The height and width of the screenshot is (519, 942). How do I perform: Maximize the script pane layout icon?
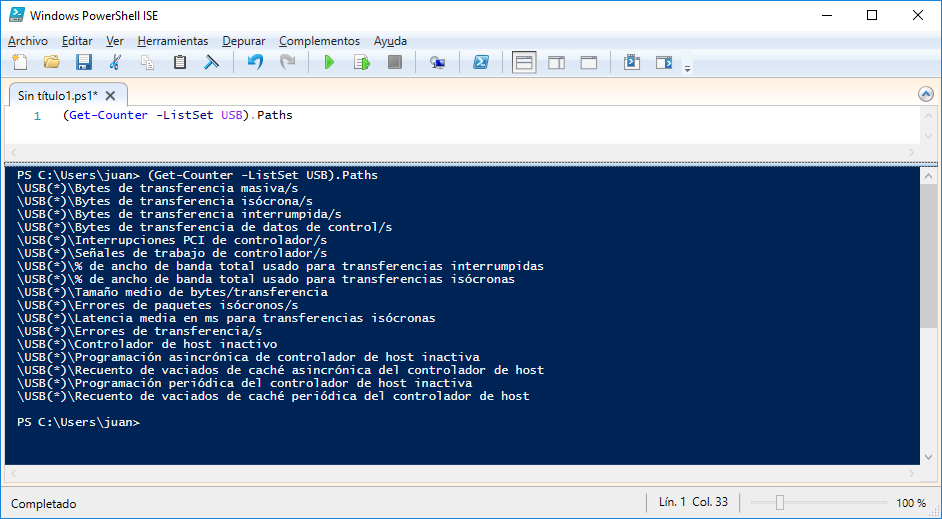(589, 62)
